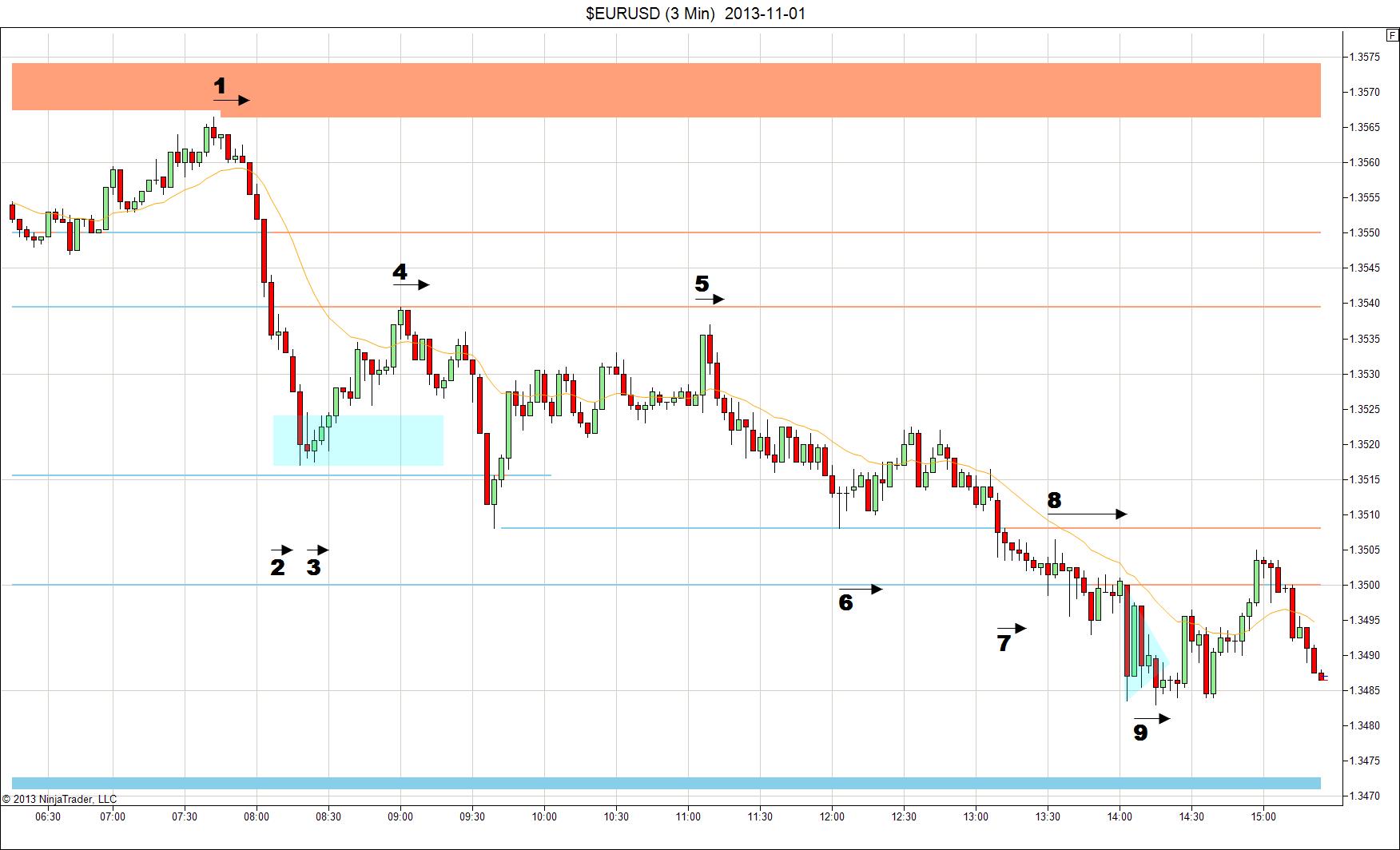
Task: Select the blue support band near 1.3472
Action: click(x=666, y=783)
